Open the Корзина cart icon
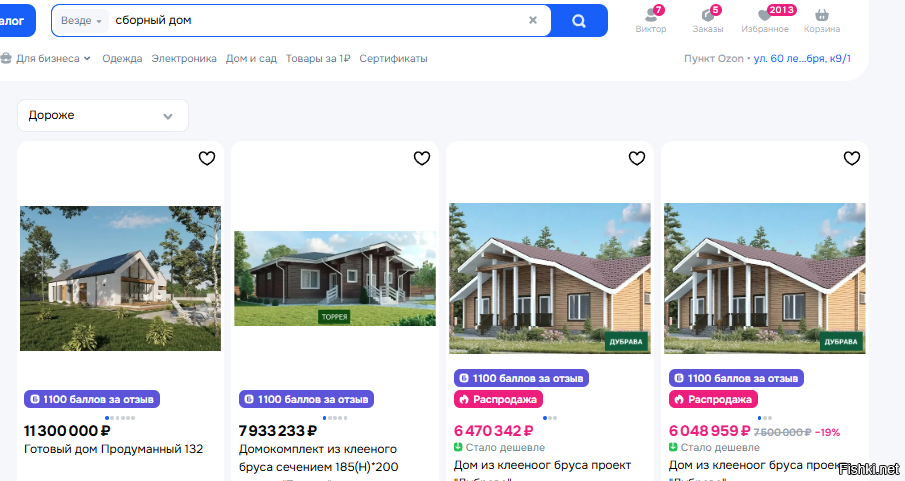Image resolution: width=905 pixels, height=481 pixels. pos(822,17)
